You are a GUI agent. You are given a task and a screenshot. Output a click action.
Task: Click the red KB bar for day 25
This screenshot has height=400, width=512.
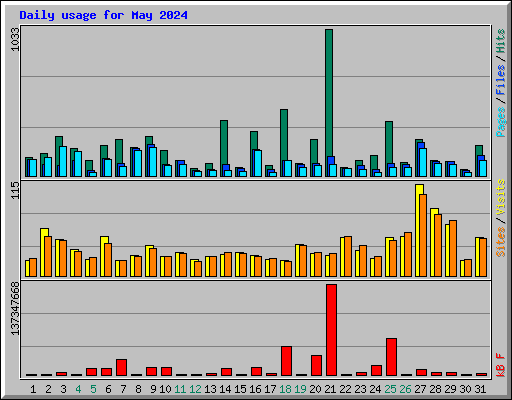[x=391, y=357]
